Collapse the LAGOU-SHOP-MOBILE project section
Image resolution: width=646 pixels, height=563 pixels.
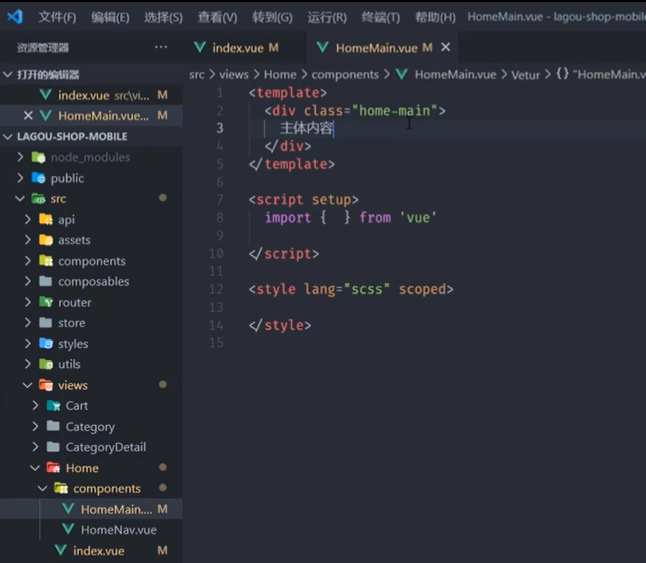click(x=7, y=136)
